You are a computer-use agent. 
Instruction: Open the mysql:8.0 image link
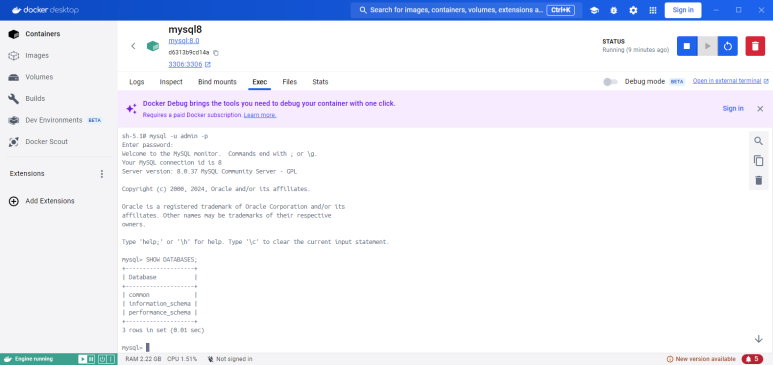tap(184, 41)
